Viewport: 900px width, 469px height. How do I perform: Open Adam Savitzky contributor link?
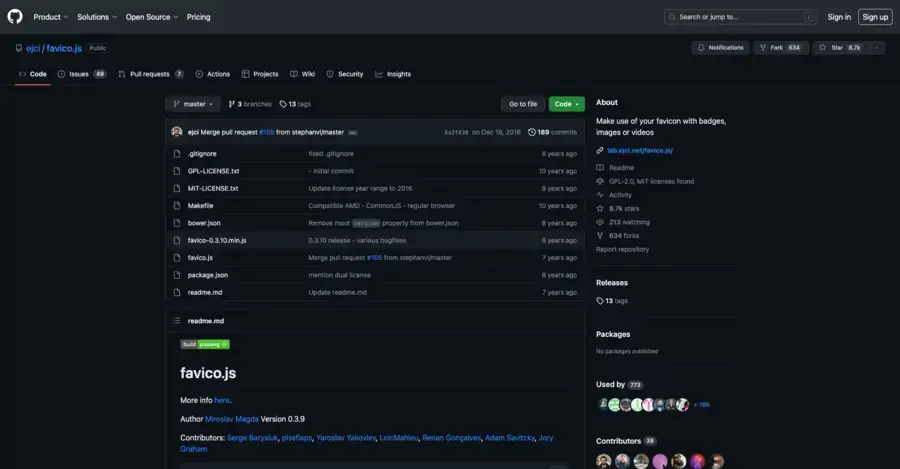[510, 437]
